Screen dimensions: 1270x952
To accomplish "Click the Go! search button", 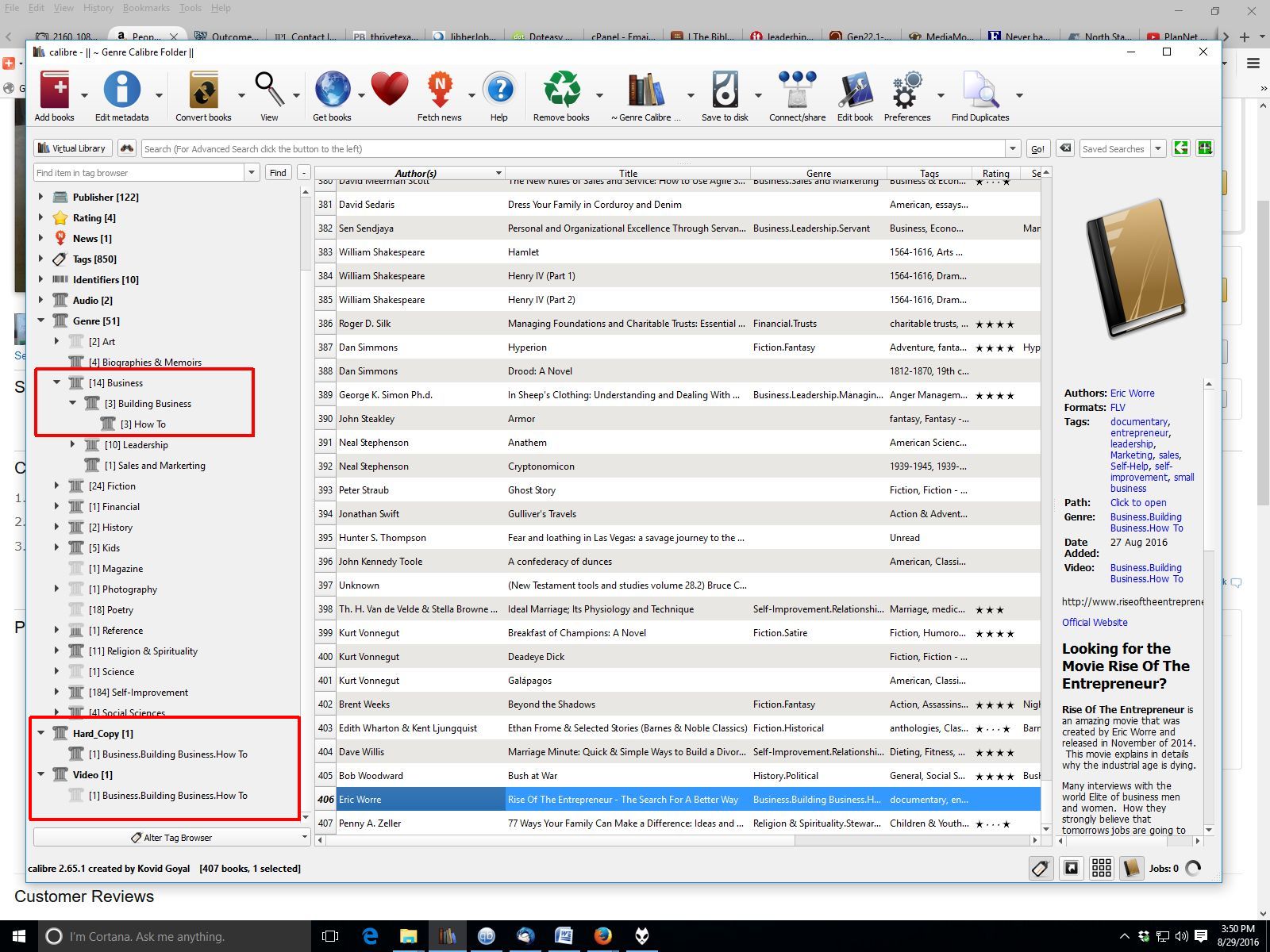I will point(1037,148).
